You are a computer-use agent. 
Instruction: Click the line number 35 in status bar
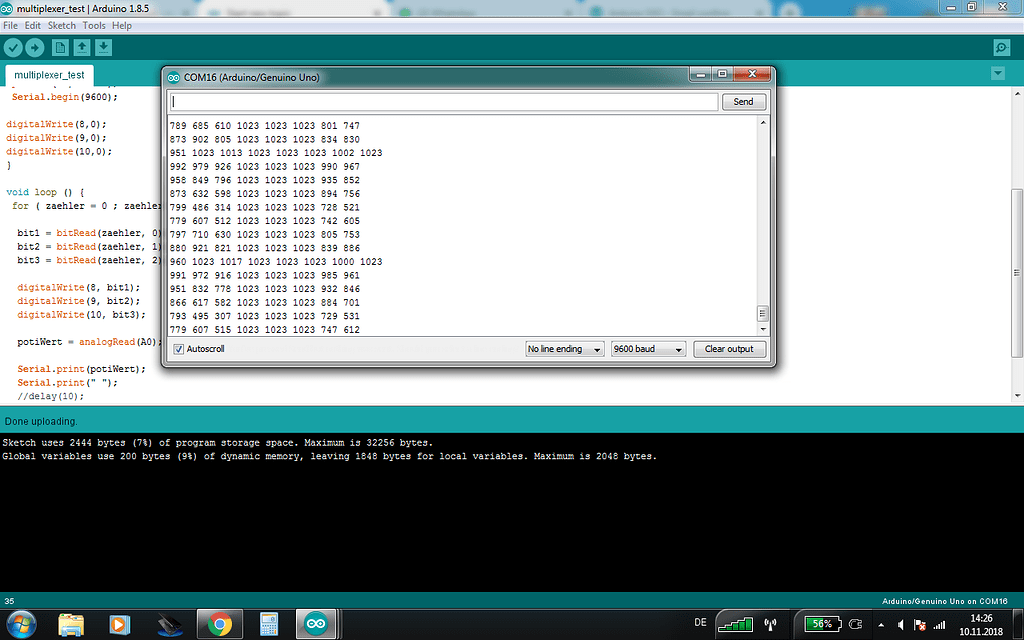tap(9, 601)
